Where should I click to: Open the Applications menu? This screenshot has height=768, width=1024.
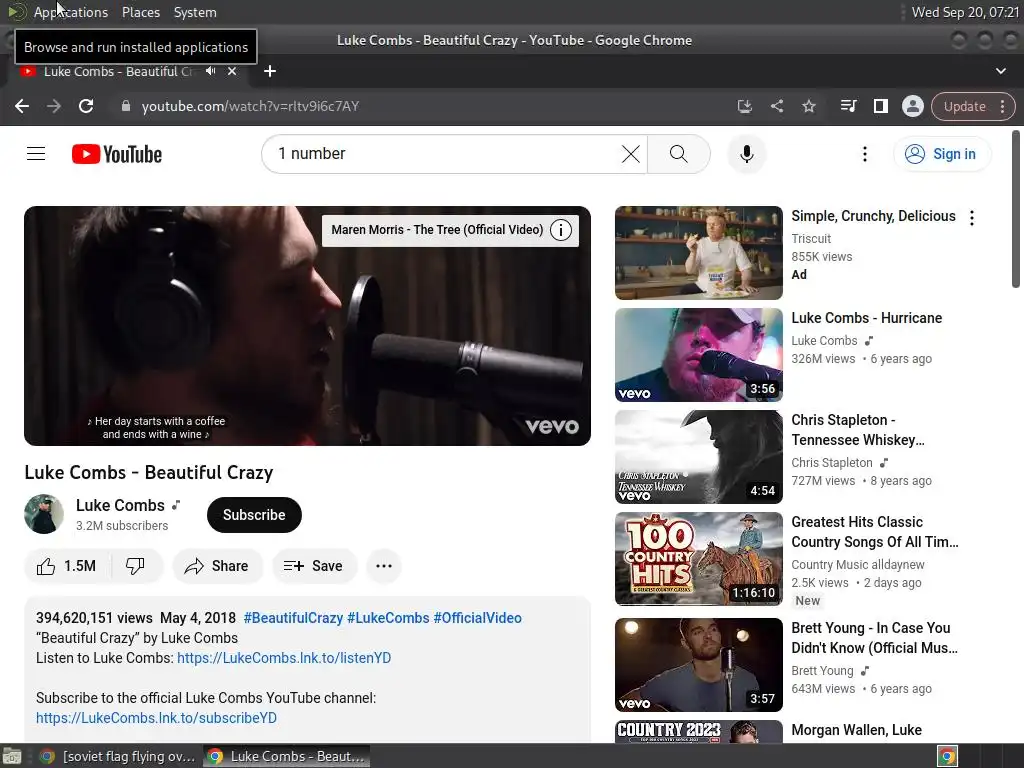(x=71, y=12)
